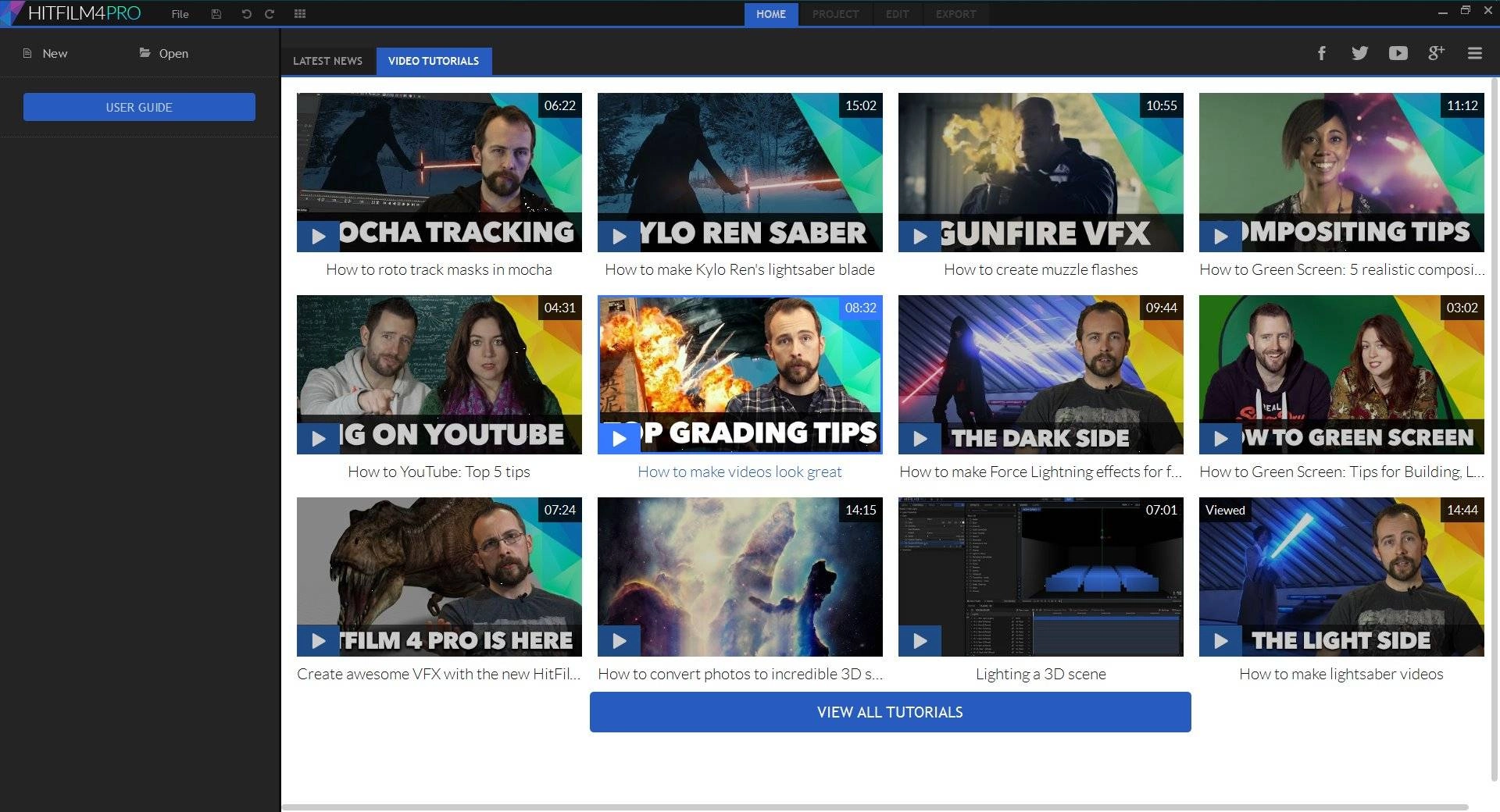Click the vertical scrollbar on right edge
The image size is (1500, 812).
pyautogui.click(x=1496, y=429)
